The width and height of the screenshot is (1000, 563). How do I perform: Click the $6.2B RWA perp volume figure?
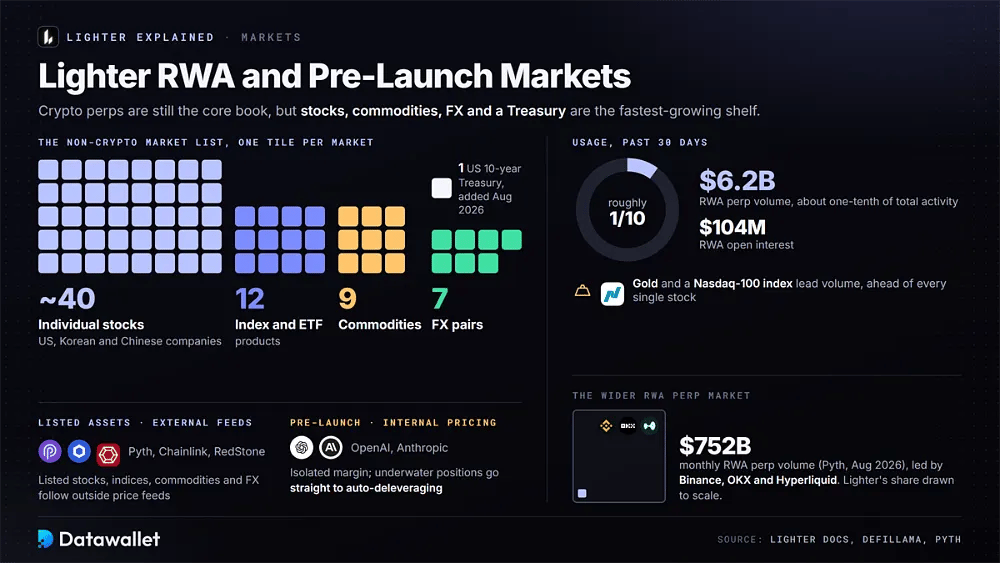pyautogui.click(x=737, y=180)
